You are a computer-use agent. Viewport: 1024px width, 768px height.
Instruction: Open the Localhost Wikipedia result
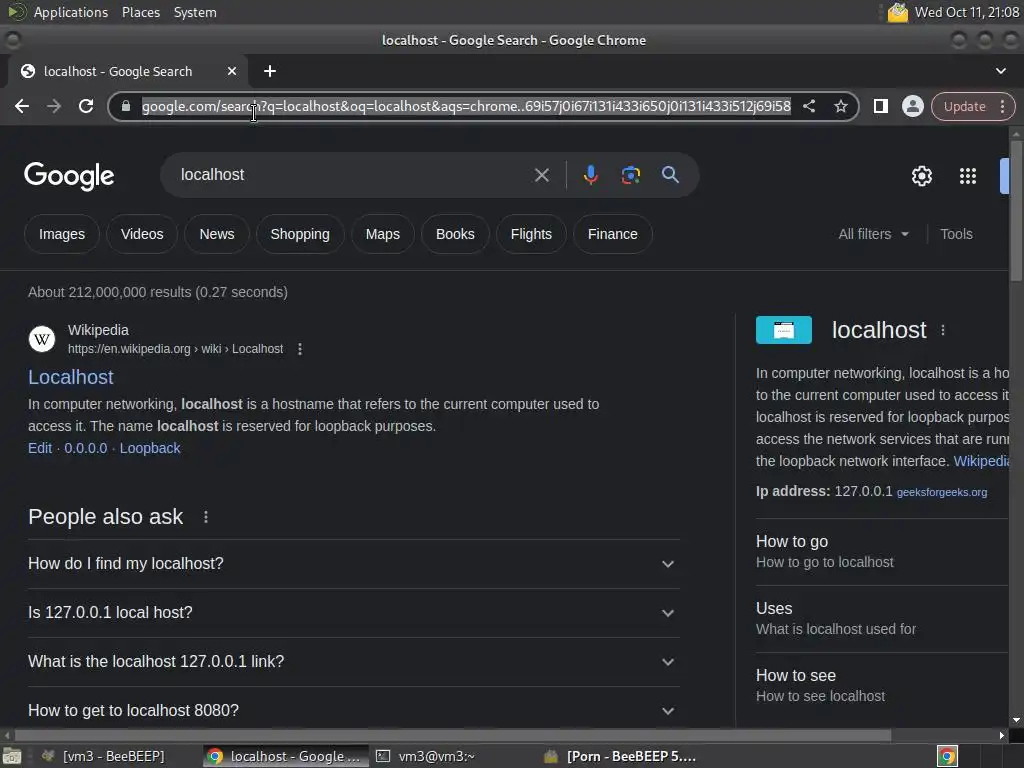pos(71,377)
